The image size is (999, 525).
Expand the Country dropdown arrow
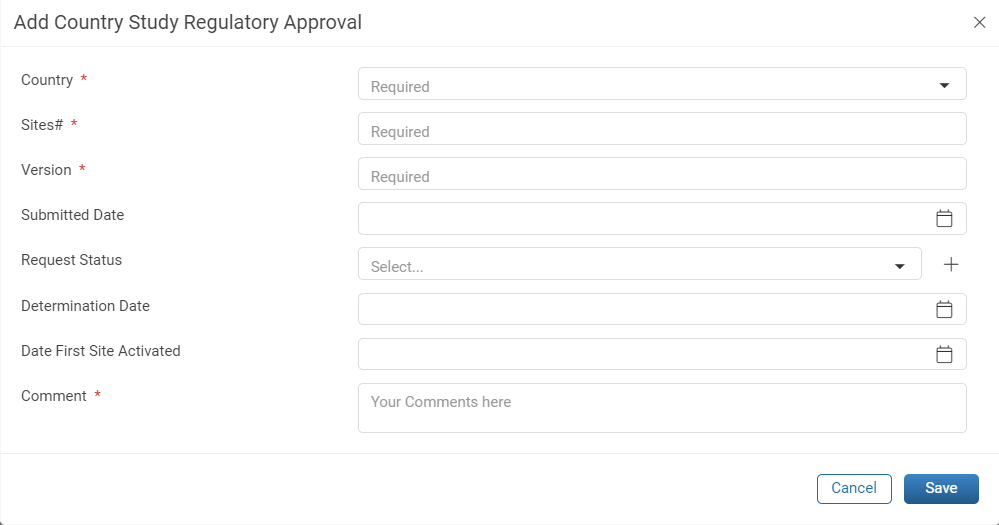[x=944, y=85]
